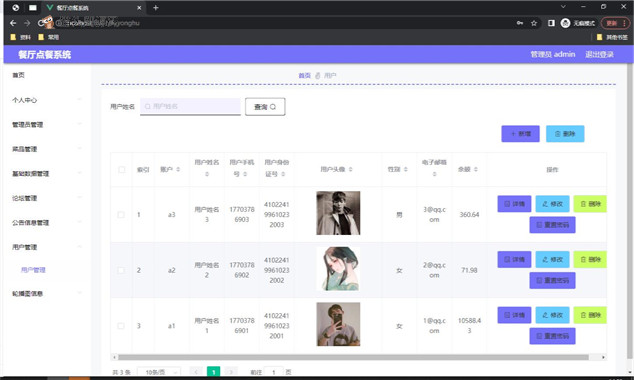Sort the 账户 column using its sort arrows

(178, 169)
